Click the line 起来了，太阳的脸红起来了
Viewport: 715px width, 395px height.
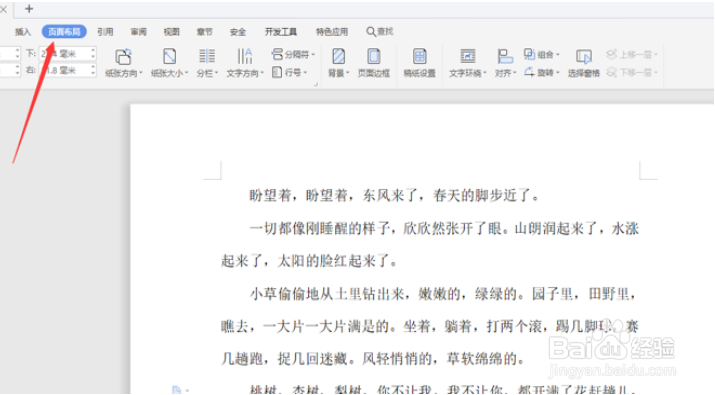coord(310,261)
